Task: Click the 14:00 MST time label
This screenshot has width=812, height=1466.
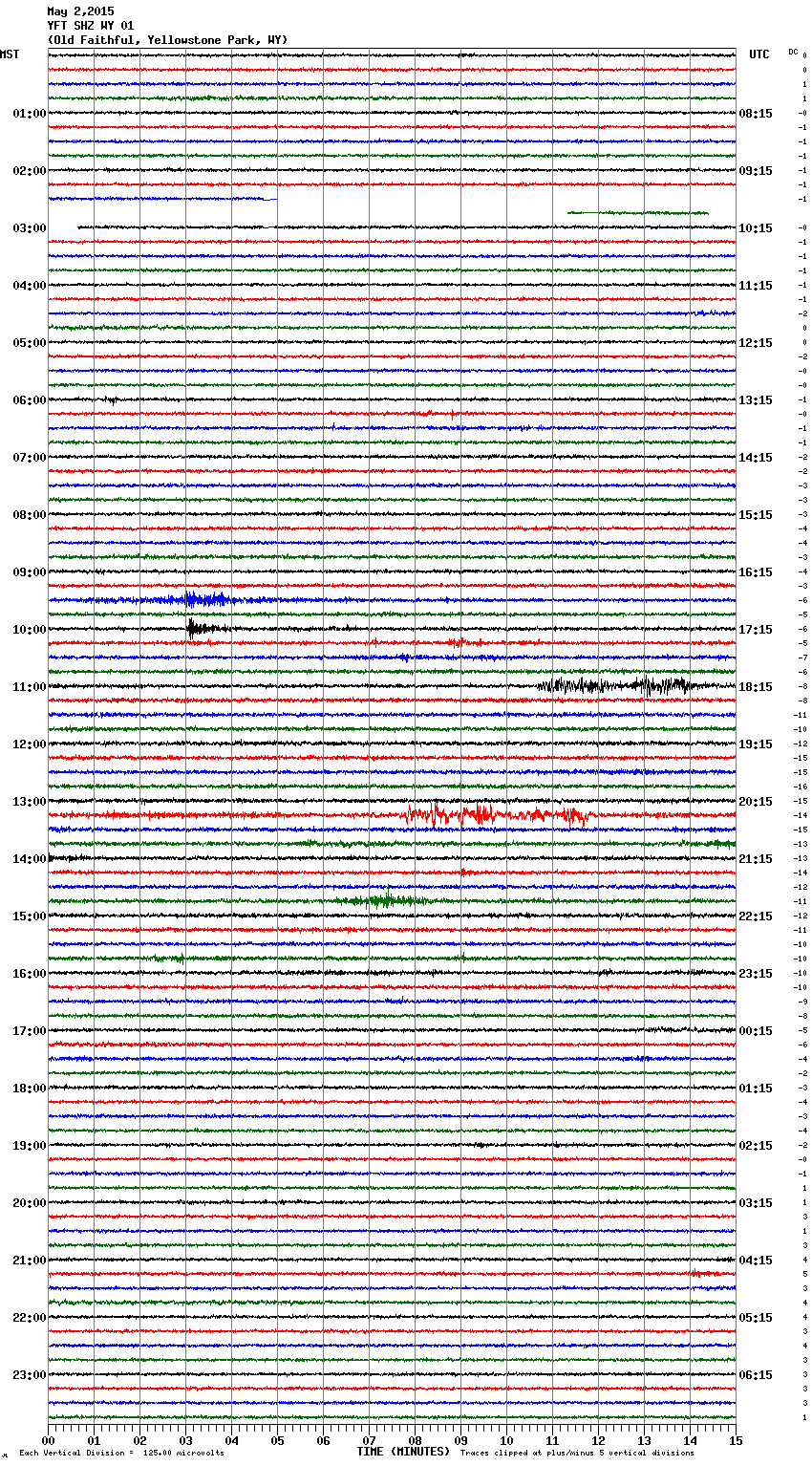Action: click(30, 859)
